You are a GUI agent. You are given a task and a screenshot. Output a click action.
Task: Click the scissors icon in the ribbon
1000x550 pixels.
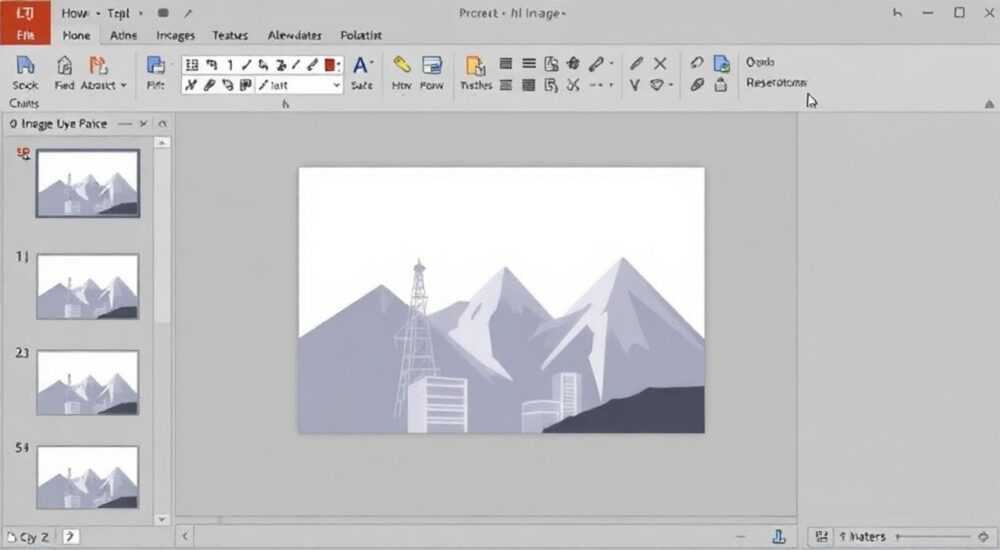click(x=573, y=85)
